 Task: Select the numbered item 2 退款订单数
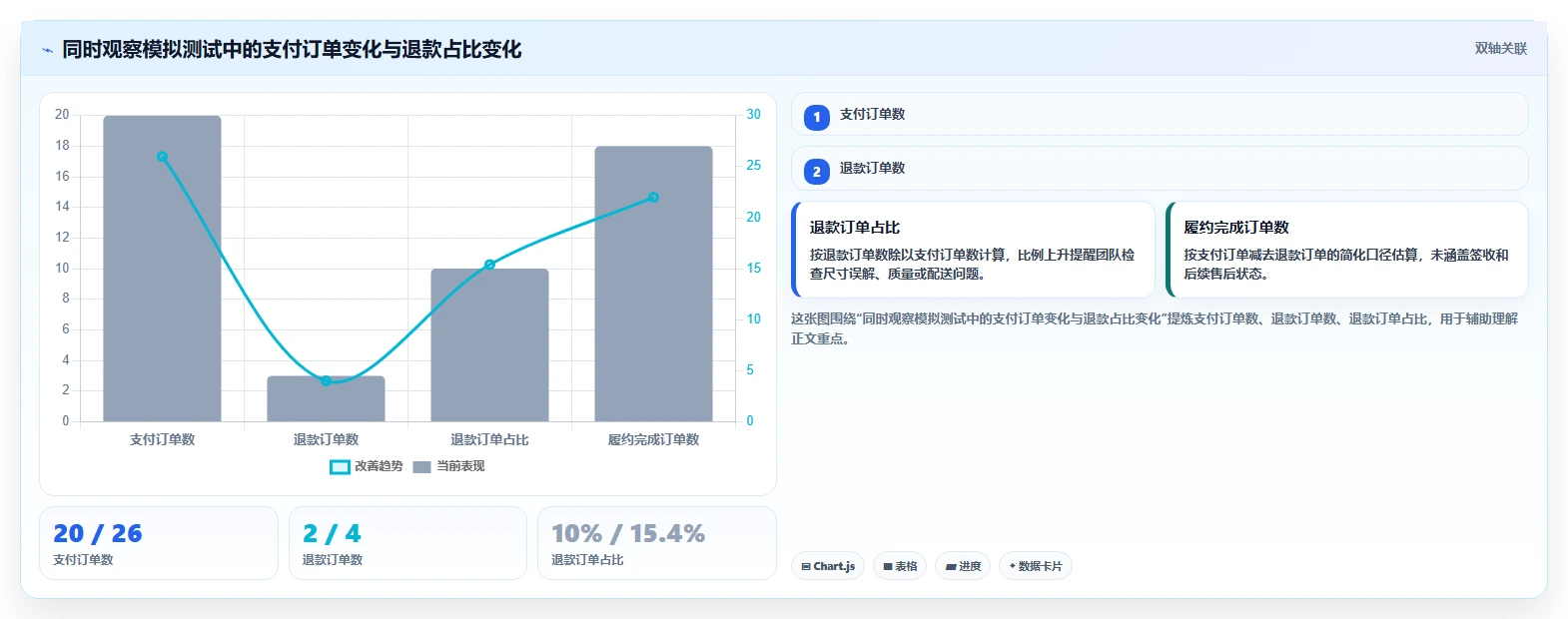click(x=1160, y=169)
